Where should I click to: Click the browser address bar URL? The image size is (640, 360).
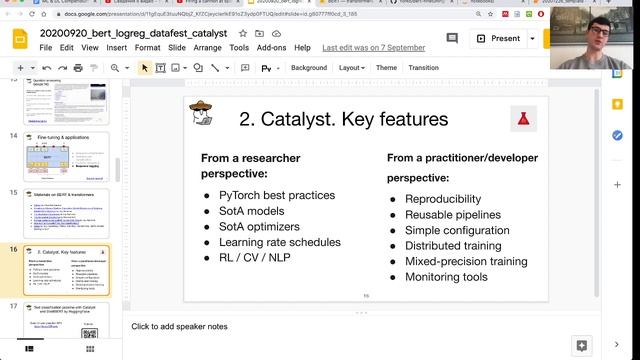(x=211, y=14)
